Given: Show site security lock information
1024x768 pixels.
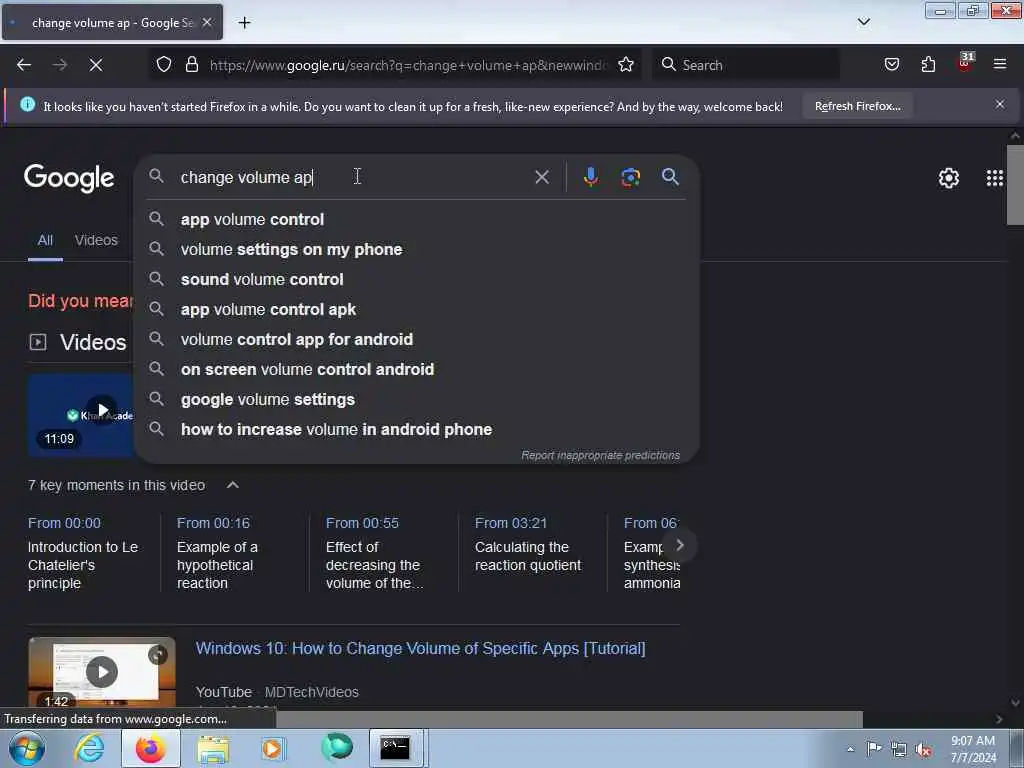Looking at the screenshot, I should point(191,64).
